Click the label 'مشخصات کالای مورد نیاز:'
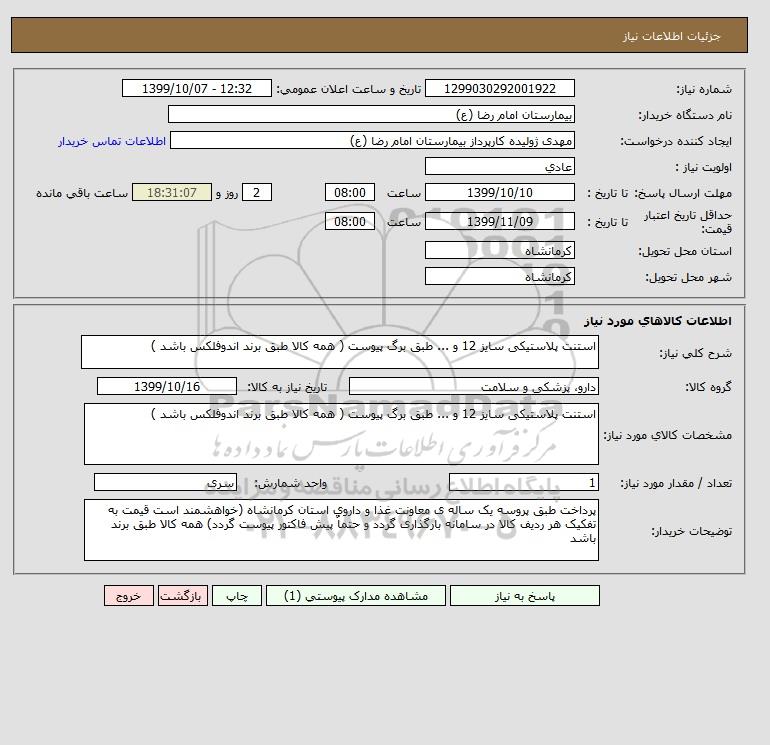 [668, 435]
